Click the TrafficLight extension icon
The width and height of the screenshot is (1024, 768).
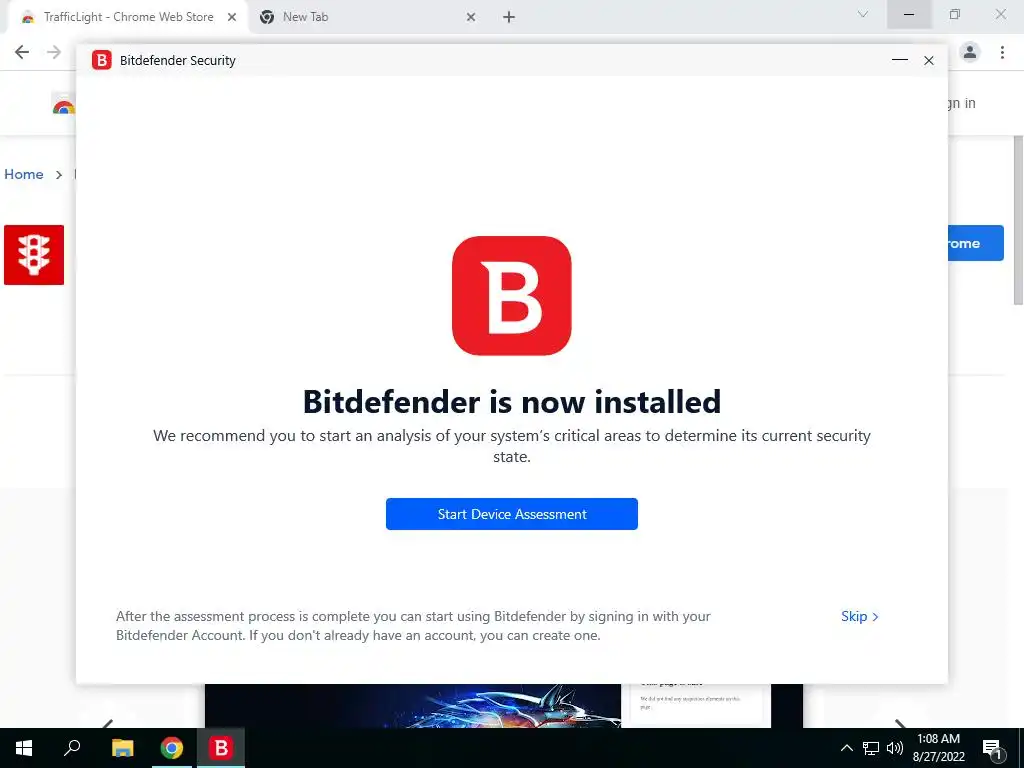[34, 255]
